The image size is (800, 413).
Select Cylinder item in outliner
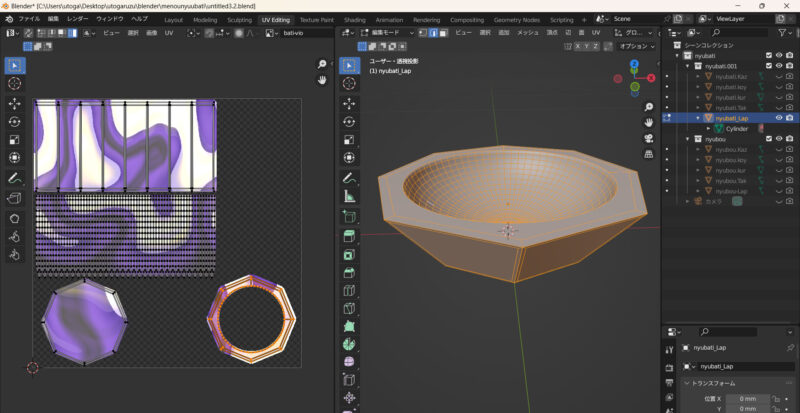pyautogui.click(x=737, y=129)
